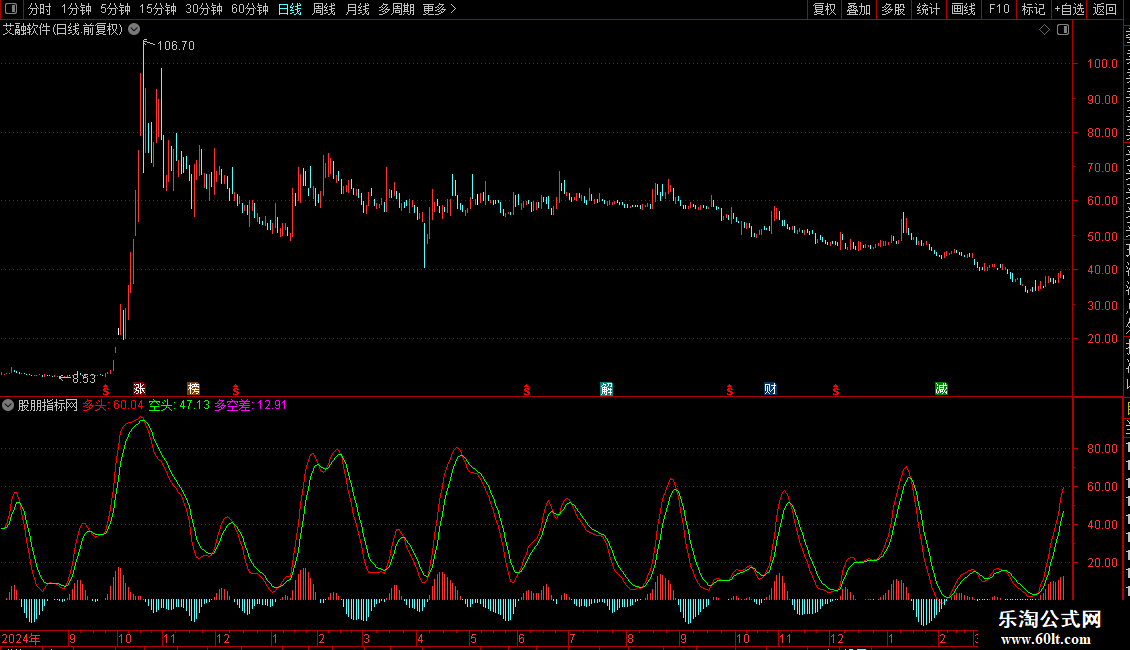The height and width of the screenshot is (650, 1130).
Task: Click the 标记 mark button
Action: (1033, 9)
